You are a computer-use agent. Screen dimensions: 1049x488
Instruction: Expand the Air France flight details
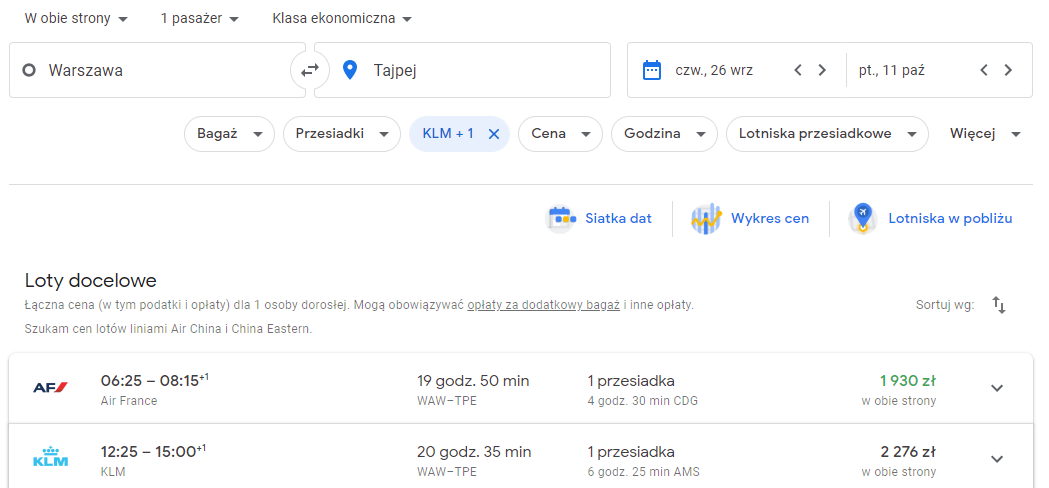click(997, 388)
